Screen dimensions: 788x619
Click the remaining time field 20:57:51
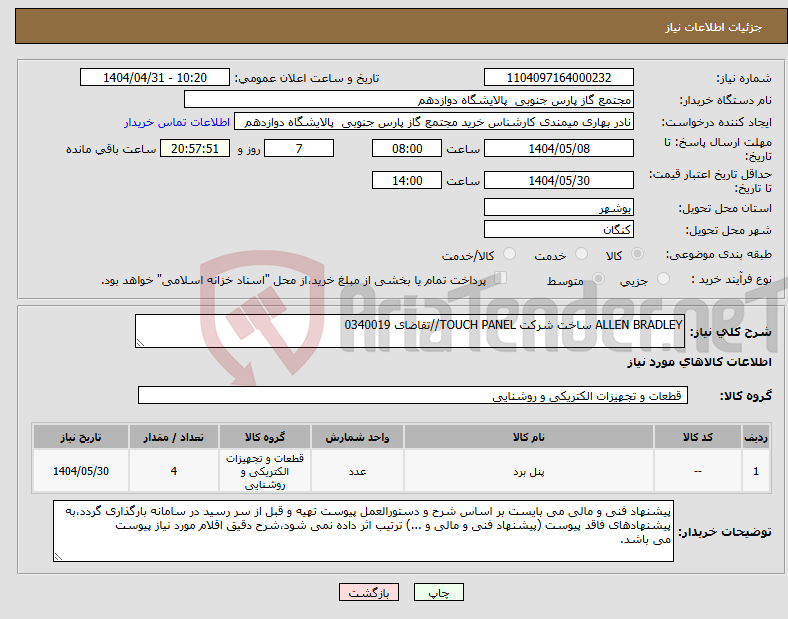(195, 148)
